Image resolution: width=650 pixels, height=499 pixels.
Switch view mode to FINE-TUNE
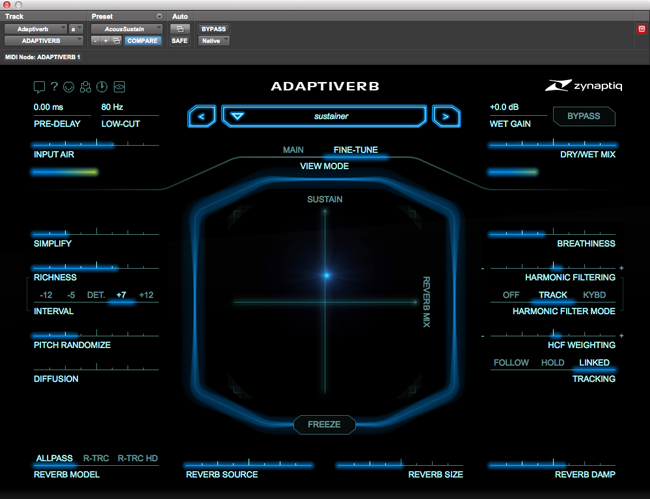pos(356,150)
